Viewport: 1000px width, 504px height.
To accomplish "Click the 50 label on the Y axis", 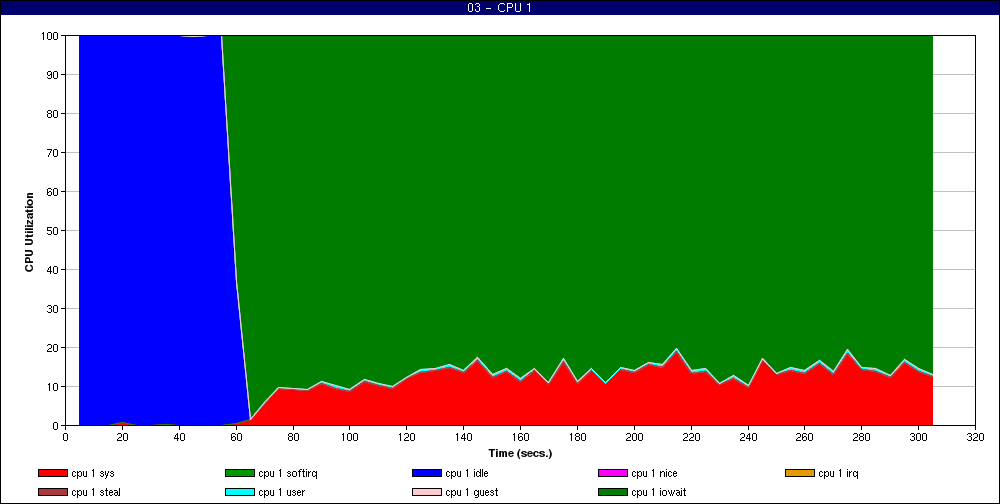I will pyautogui.click(x=54, y=230).
